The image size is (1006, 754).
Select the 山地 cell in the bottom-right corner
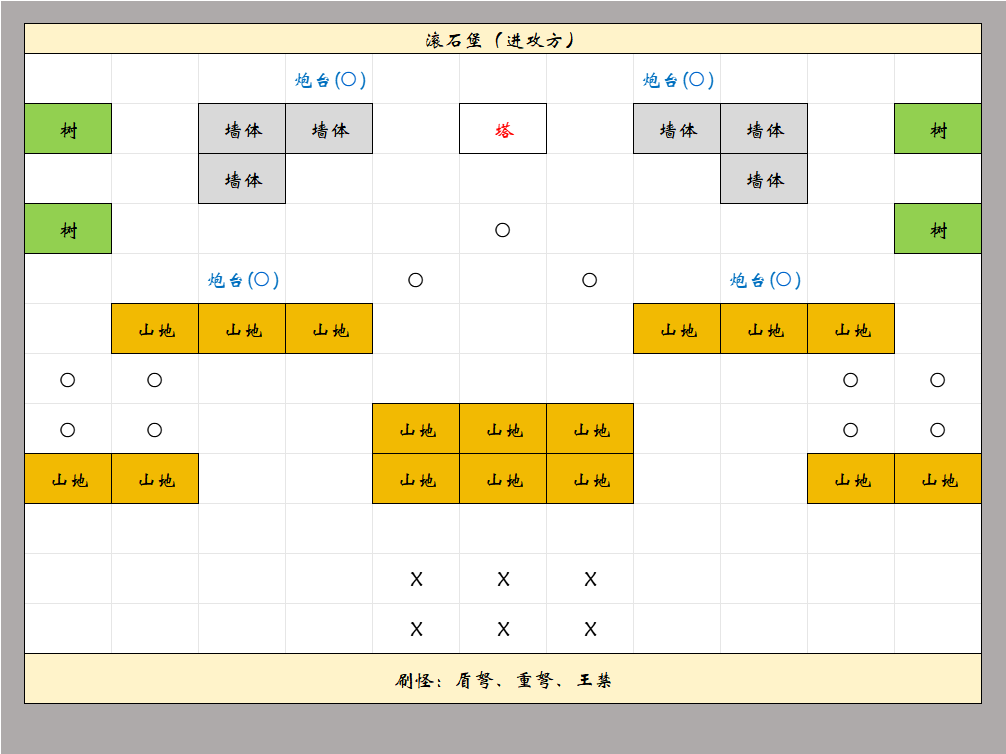coord(938,479)
